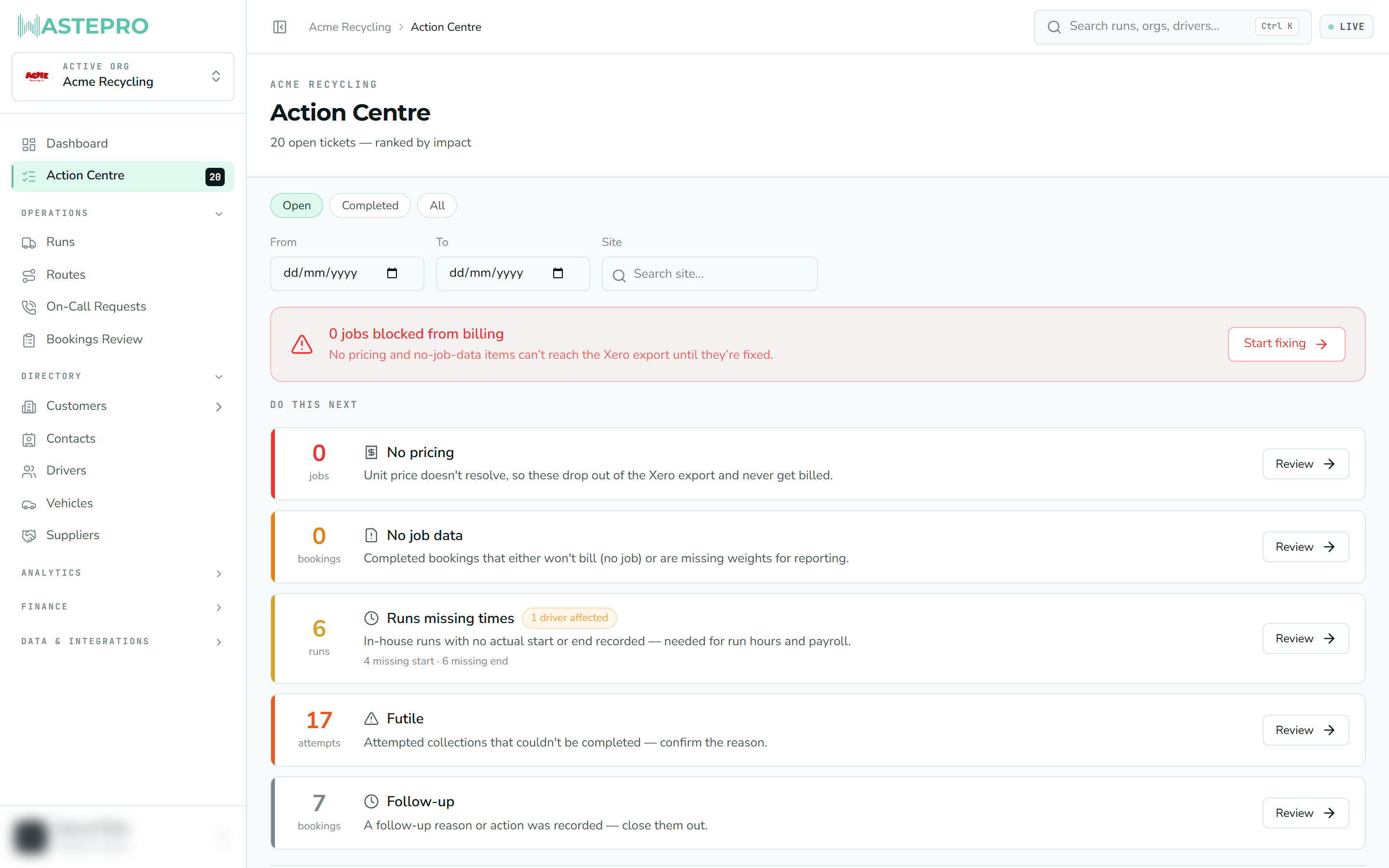The width and height of the screenshot is (1389, 868).
Task: Click the global search magnifier icon
Action: pos(1054,27)
